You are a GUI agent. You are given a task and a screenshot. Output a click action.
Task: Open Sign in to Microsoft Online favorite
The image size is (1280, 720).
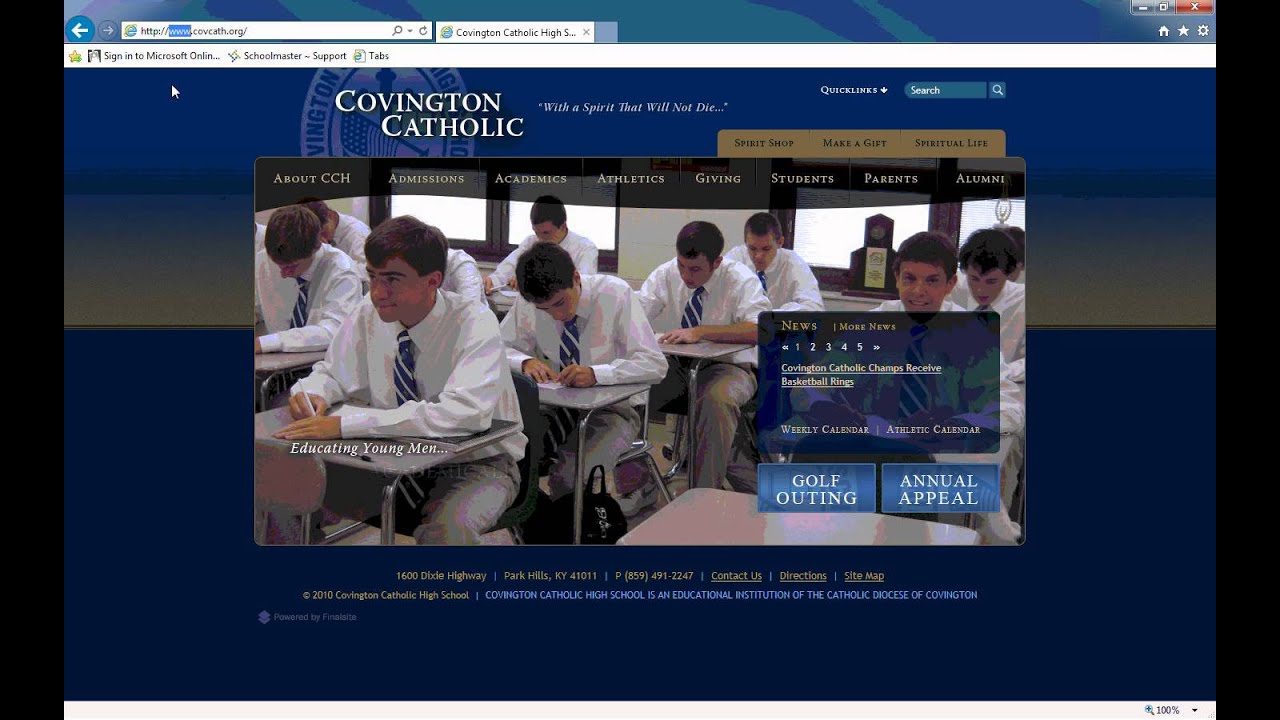[154, 56]
